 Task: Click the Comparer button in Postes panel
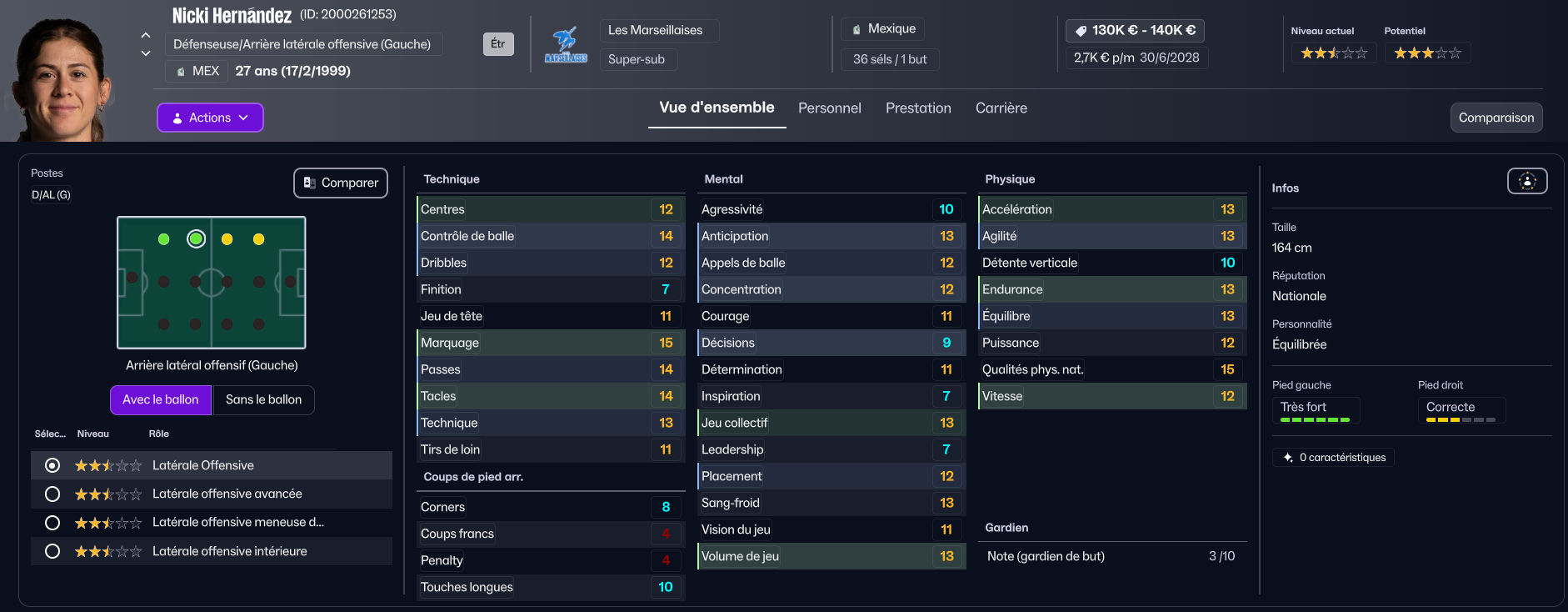340,183
